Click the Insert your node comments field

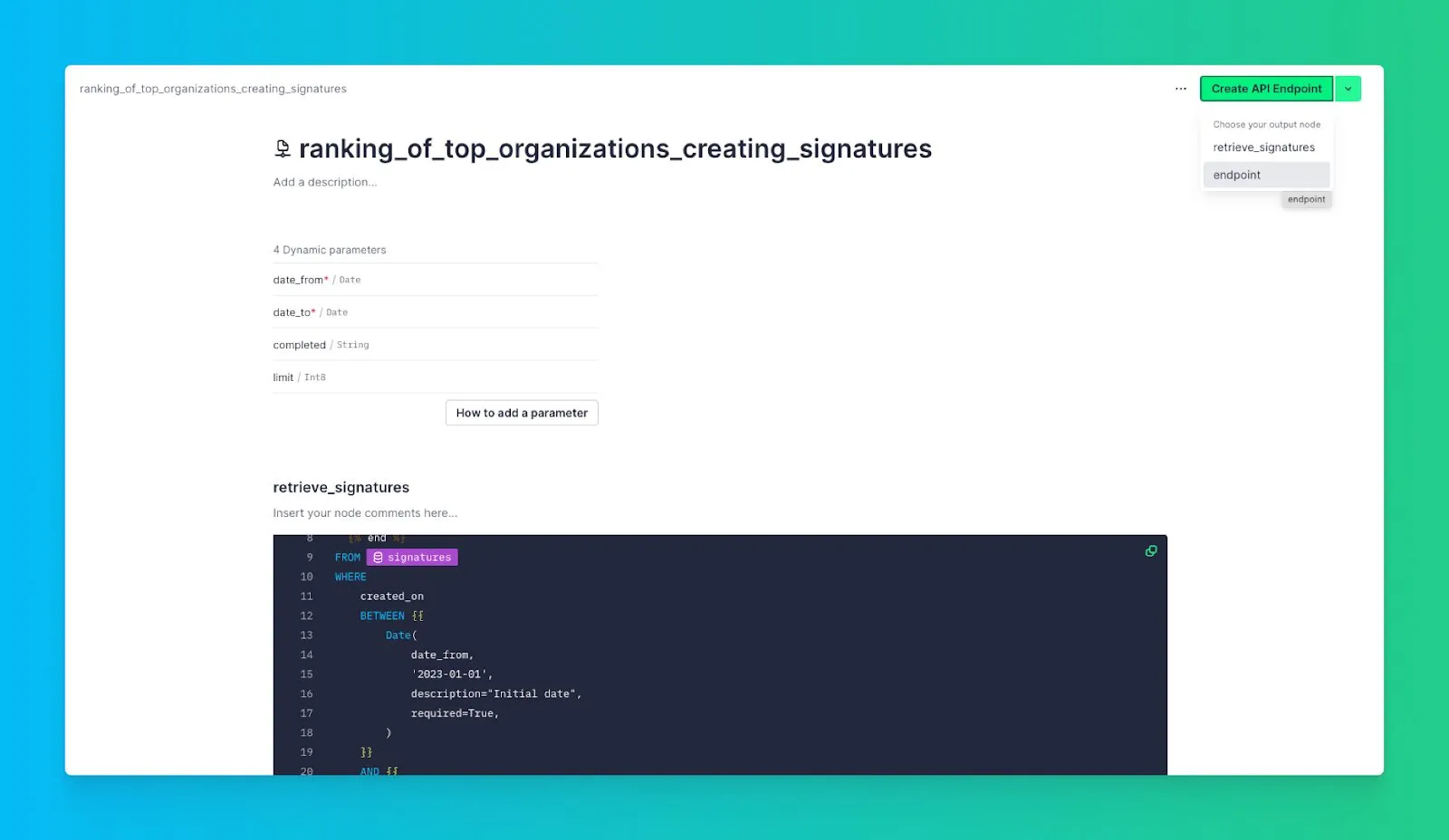pyautogui.click(x=364, y=512)
